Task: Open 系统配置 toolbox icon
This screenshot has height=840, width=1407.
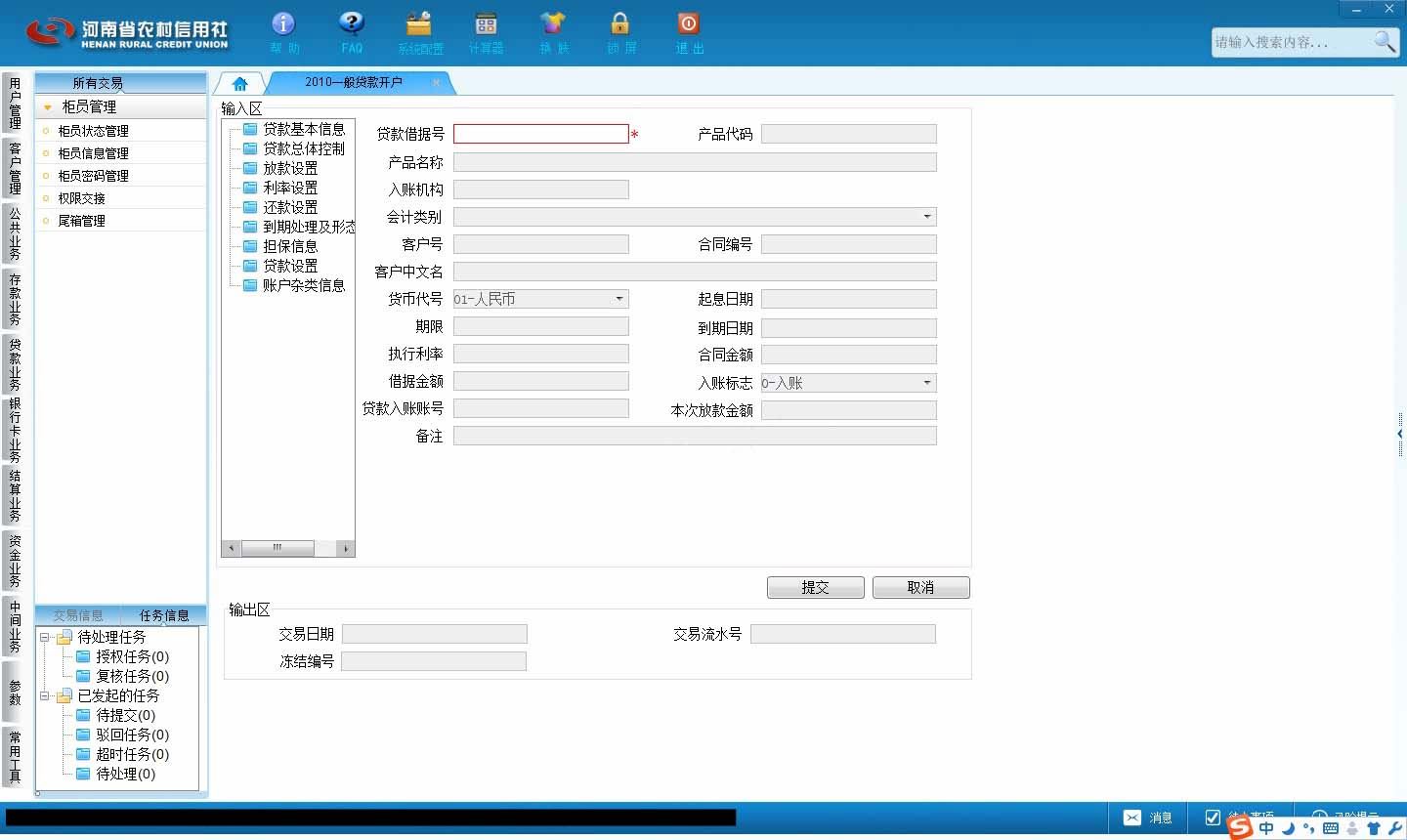Action: 419,23
